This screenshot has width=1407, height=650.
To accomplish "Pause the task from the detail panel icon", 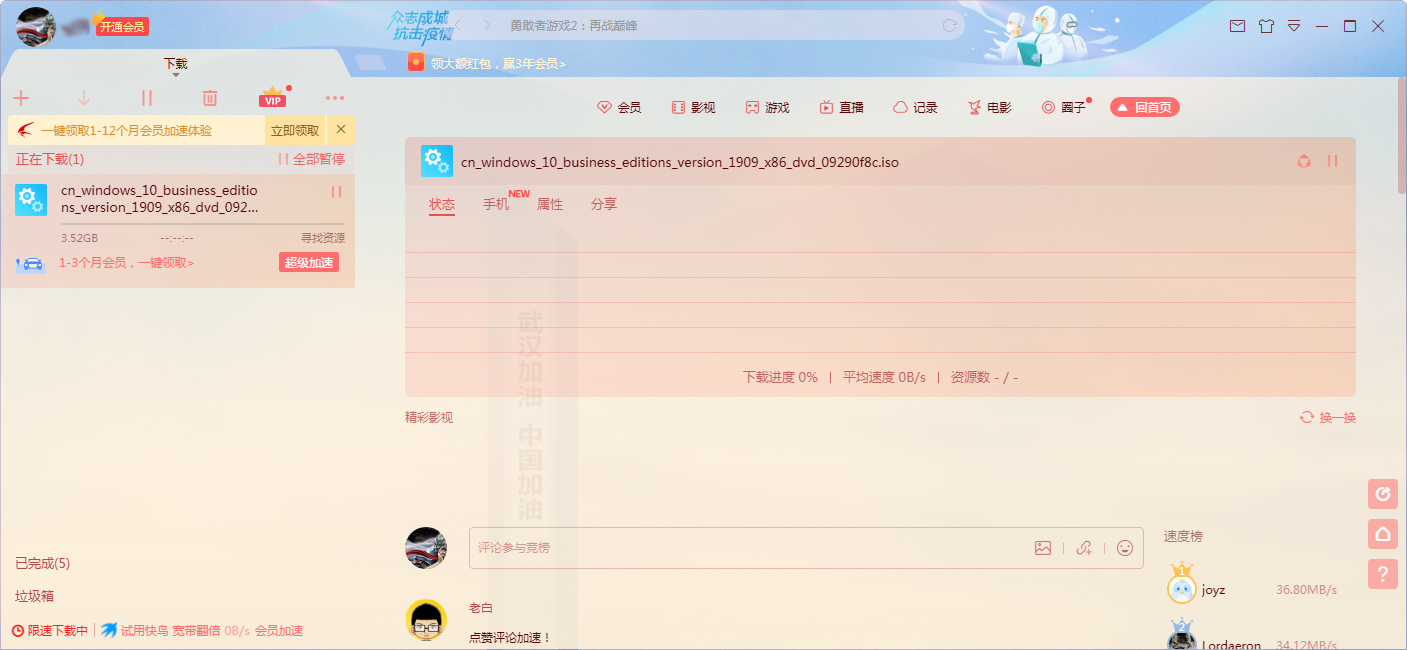I will (x=1333, y=161).
